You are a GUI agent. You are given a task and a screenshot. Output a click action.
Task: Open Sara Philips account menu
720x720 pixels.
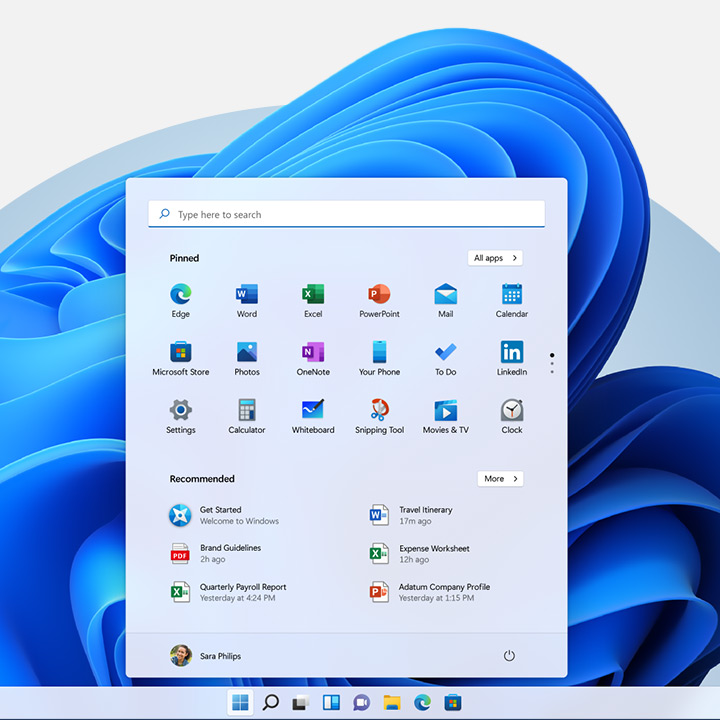[x=206, y=656]
